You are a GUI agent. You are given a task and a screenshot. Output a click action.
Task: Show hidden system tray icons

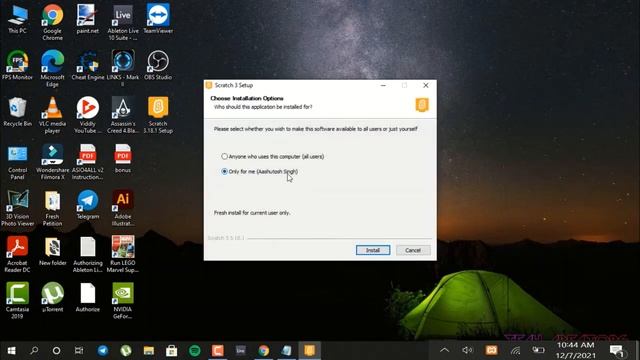point(444,350)
